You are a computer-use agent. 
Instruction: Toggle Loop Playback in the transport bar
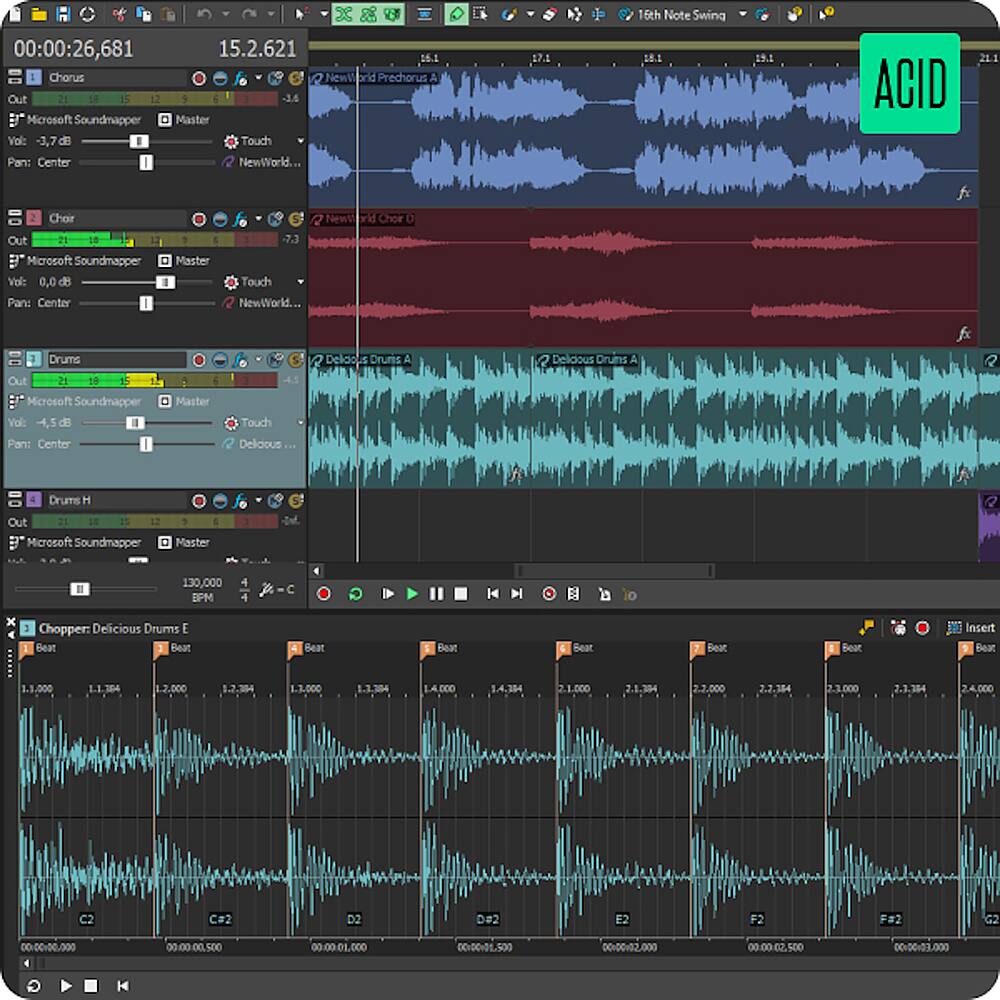pyautogui.click(x=355, y=594)
